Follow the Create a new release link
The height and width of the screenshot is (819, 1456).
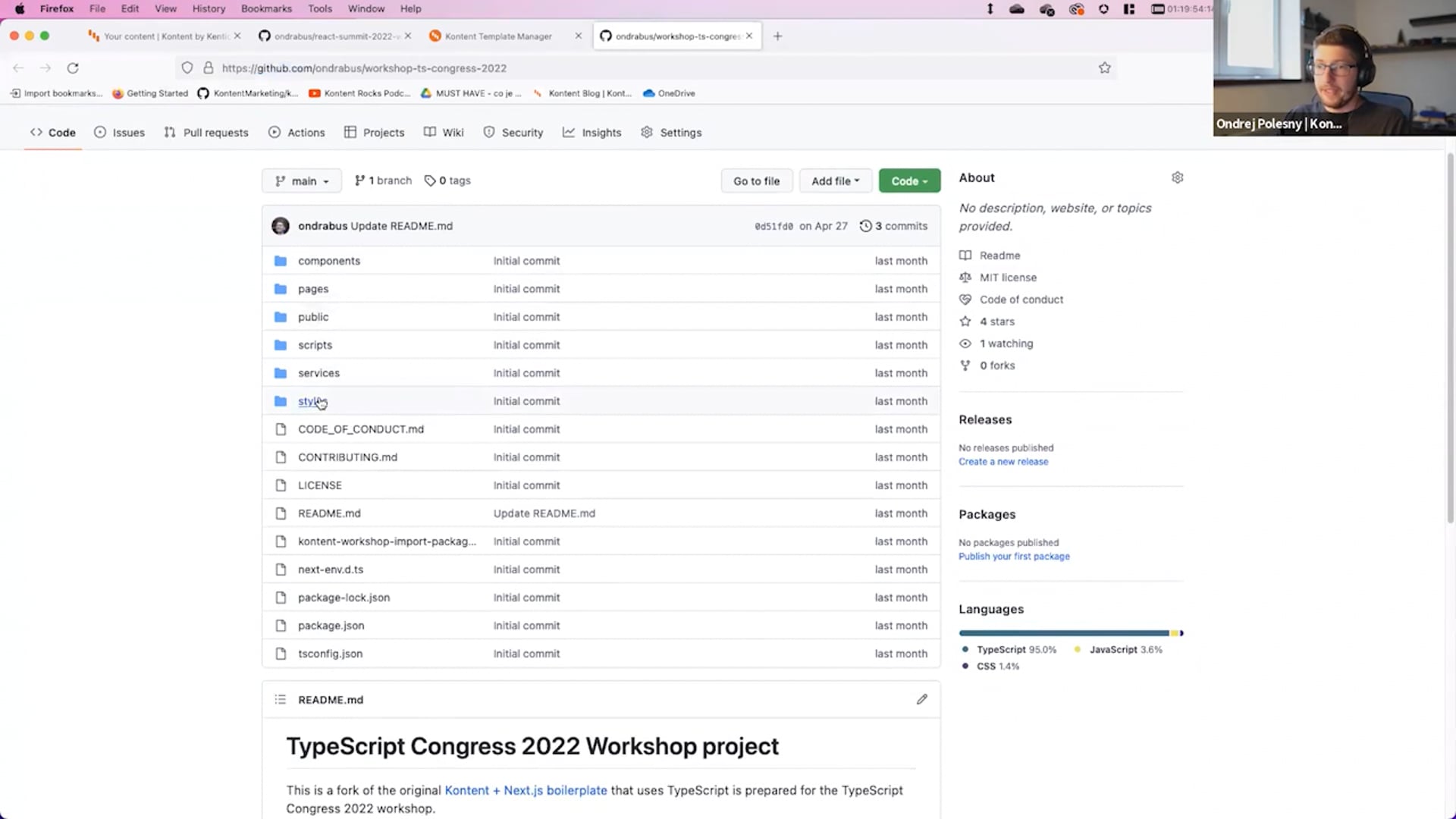pos(1003,461)
